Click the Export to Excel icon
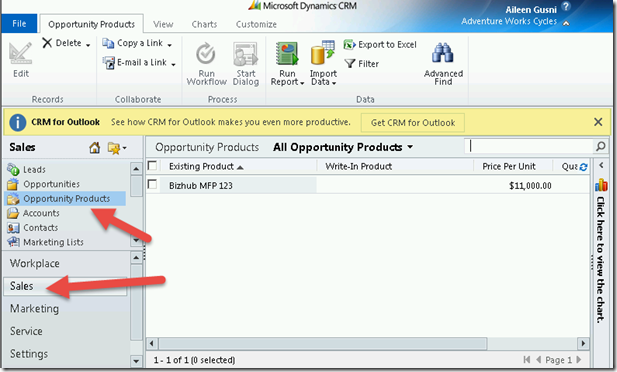 tap(349, 44)
